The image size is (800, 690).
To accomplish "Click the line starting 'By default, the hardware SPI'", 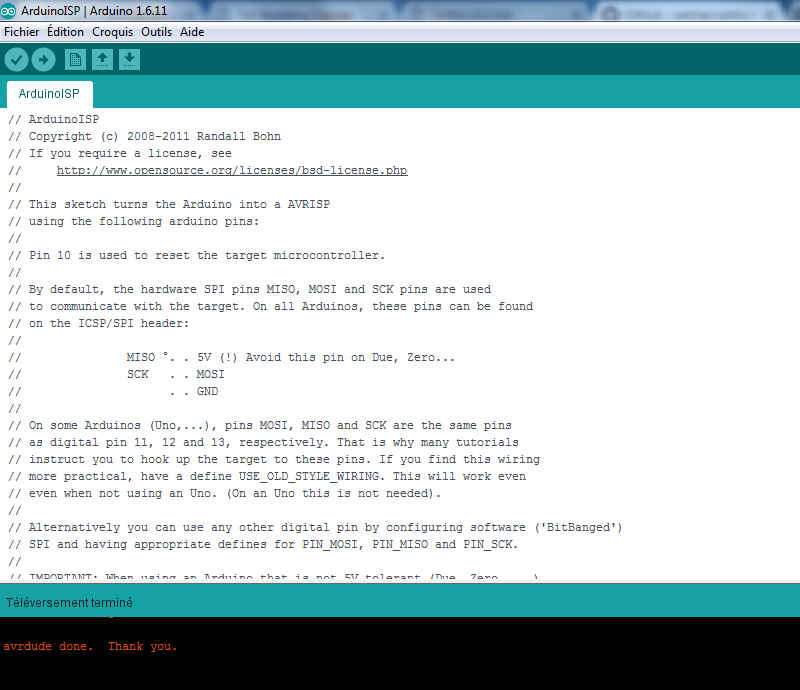I will pos(249,289).
